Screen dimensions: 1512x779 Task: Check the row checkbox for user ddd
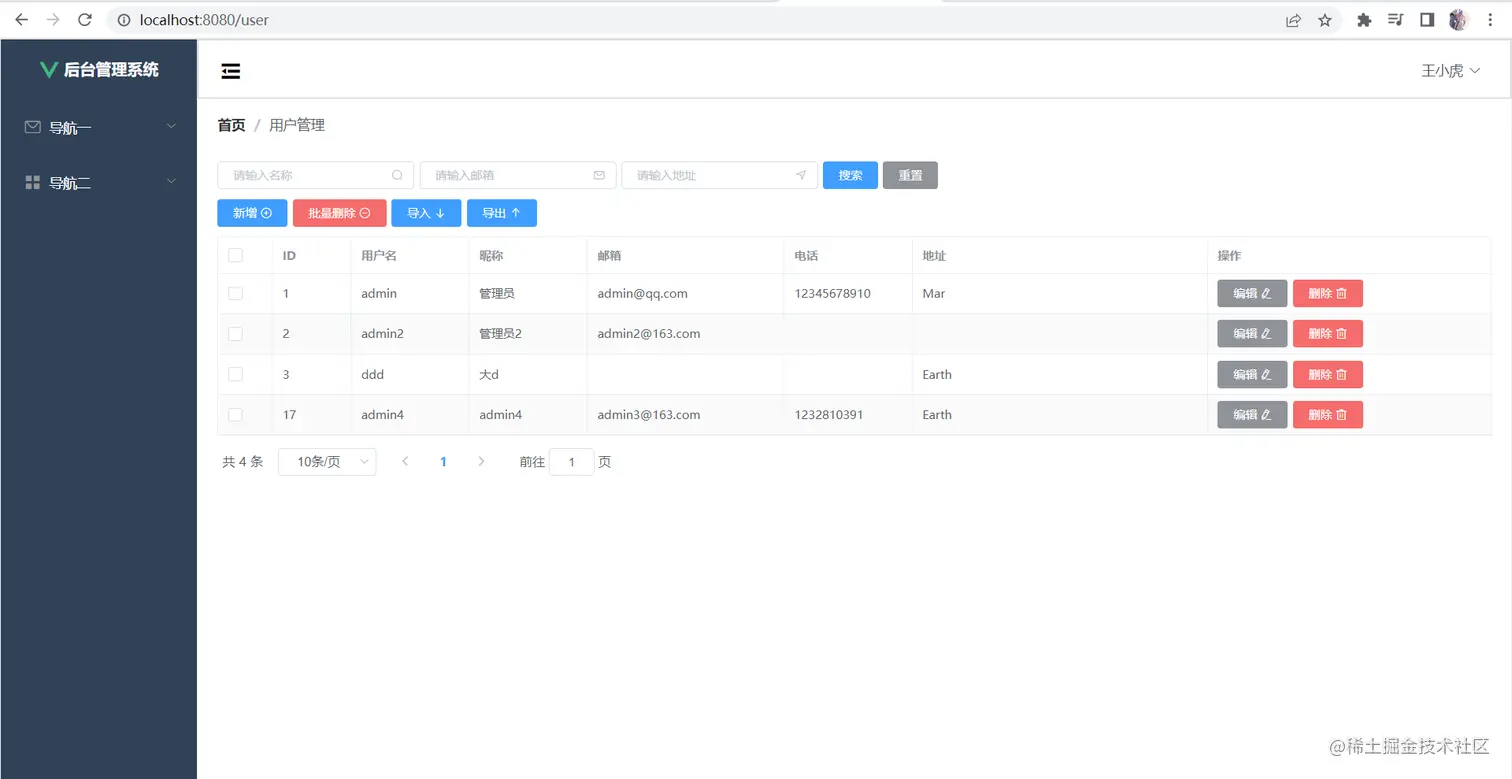[x=235, y=374]
